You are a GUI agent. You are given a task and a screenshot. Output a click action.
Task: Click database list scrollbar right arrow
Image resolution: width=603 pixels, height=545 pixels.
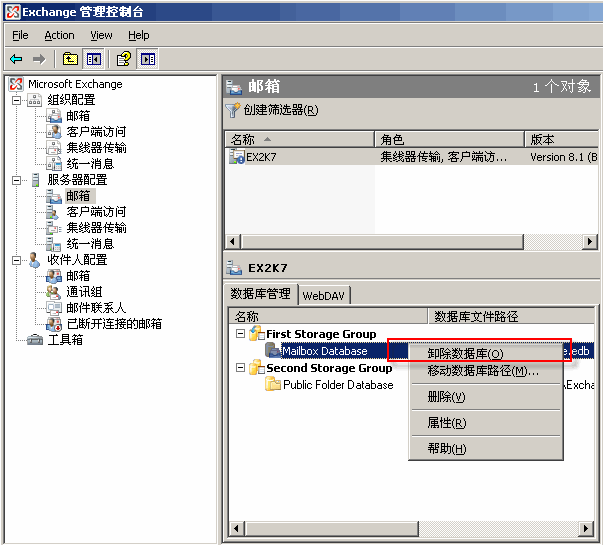(x=585, y=528)
